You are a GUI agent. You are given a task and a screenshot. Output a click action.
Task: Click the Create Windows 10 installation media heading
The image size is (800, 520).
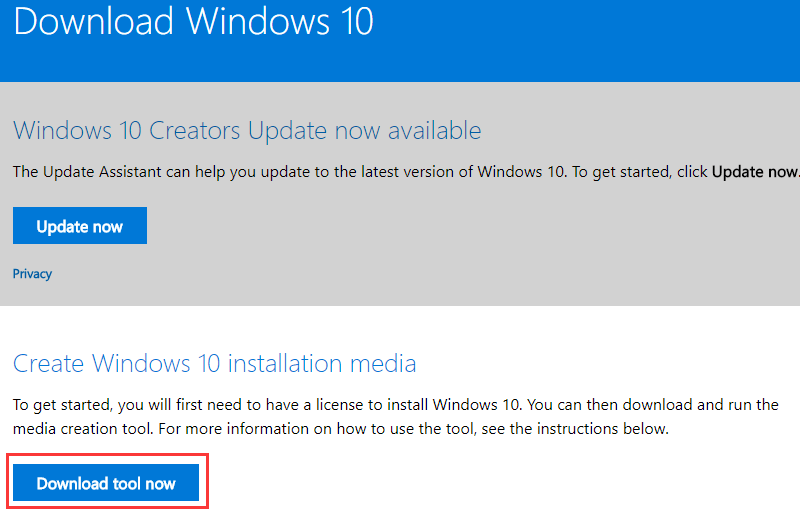coord(214,364)
